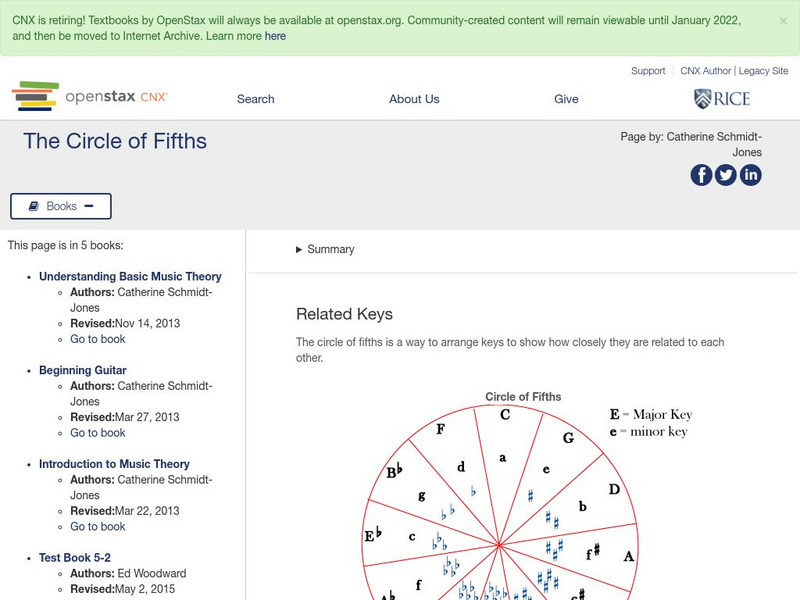This screenshot has width=800, height=600.
Task: Select About Us in the navigation
Action: 414,99
